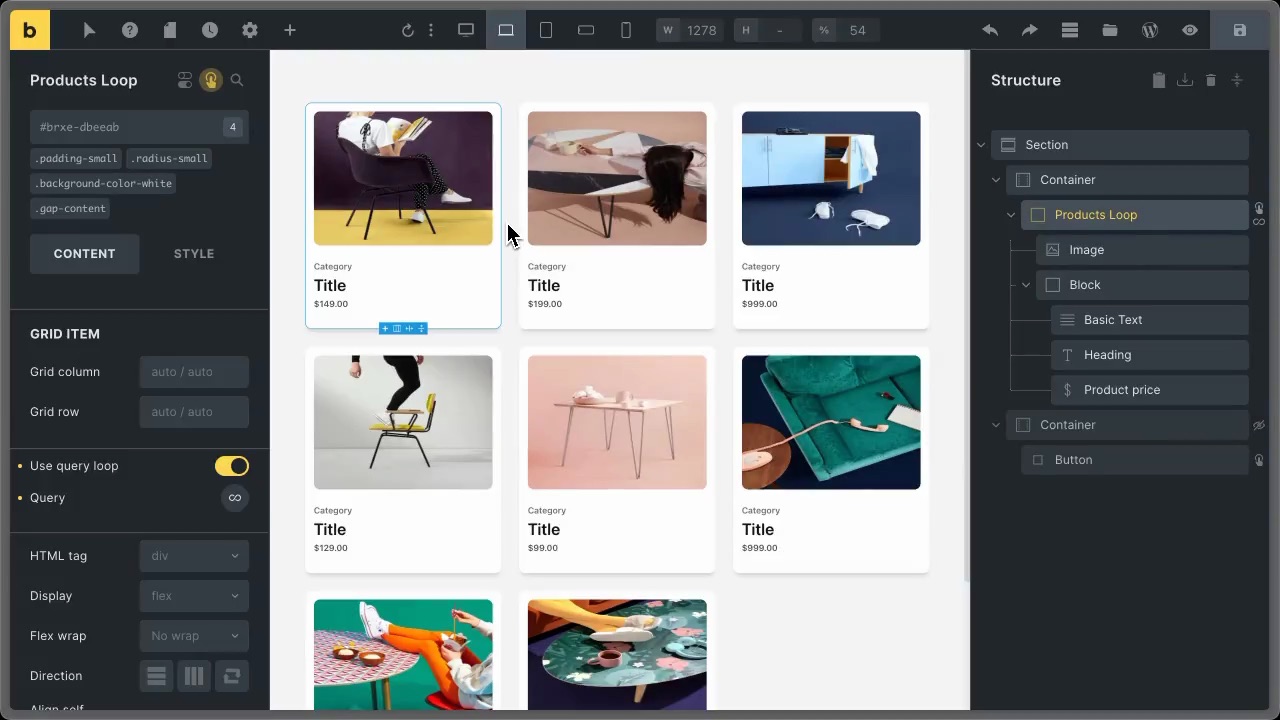Switch to mobile portrait breakpoint icon
Screen dimensions: 1280x720
[x=626, y=30]
